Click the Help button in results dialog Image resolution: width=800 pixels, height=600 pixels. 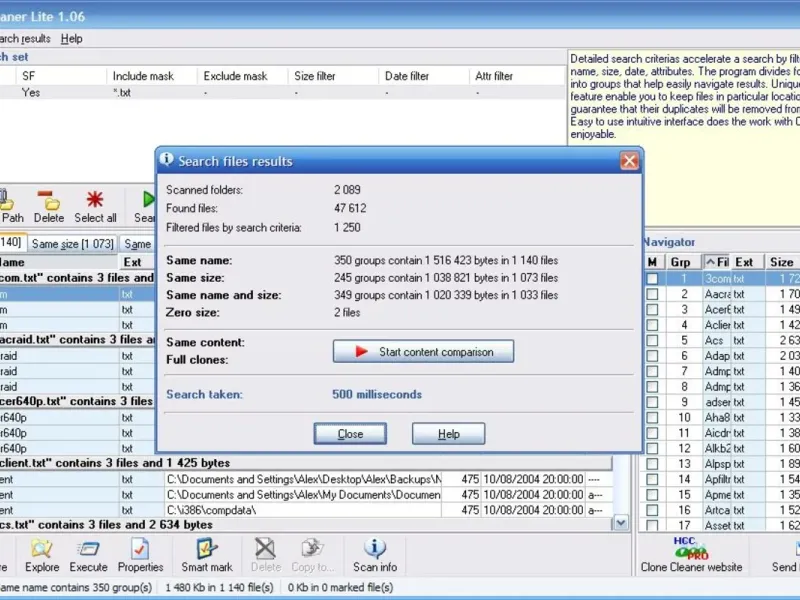click(448, 434)
